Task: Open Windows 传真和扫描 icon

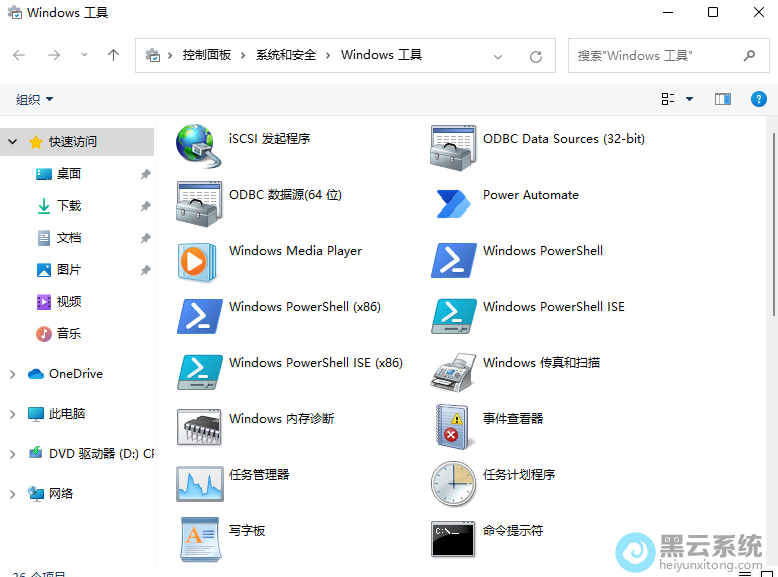Action: [x=453, y=371]
